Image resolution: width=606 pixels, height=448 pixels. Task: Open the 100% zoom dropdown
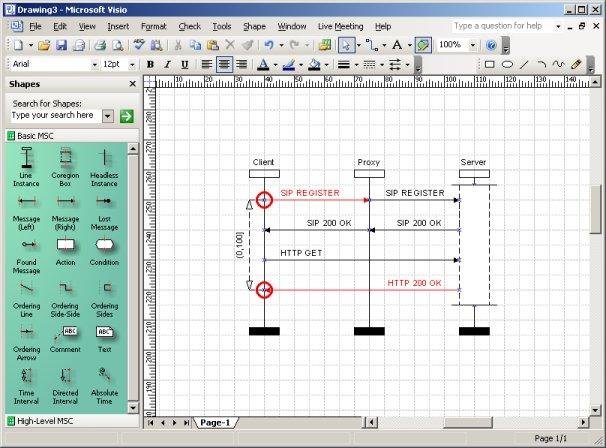[x=472, y=45]
